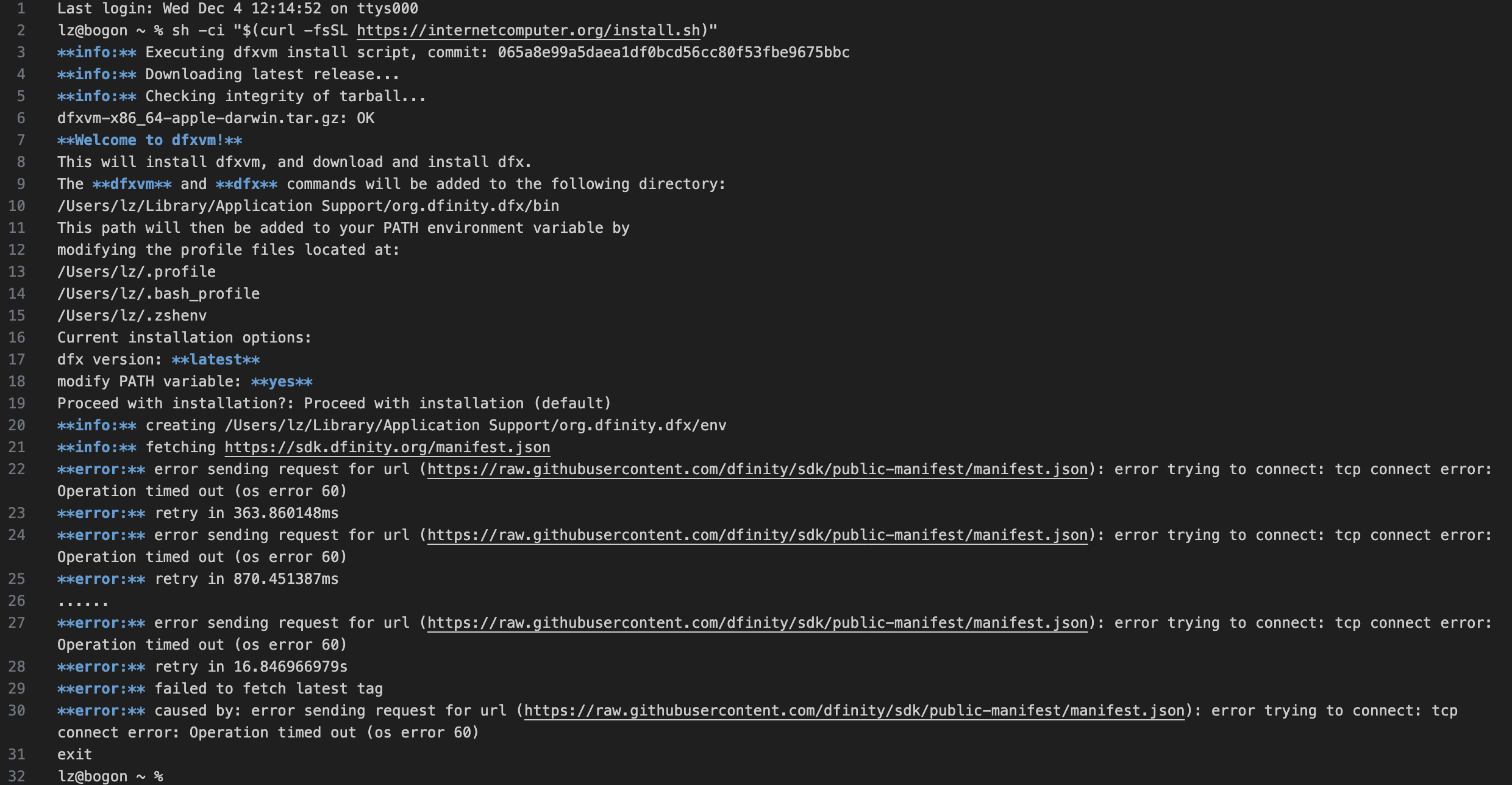The image size is (1512, 785).
Task: Click the githubusercontent URL on line 24
Action: pyautogui.click(x=757, y=535)
